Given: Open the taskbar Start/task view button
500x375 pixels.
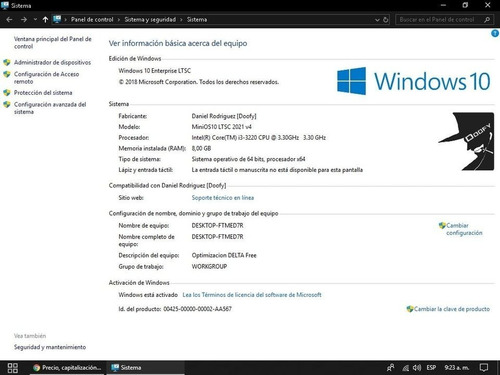Looking at the screenshot, I should (13, 368).
